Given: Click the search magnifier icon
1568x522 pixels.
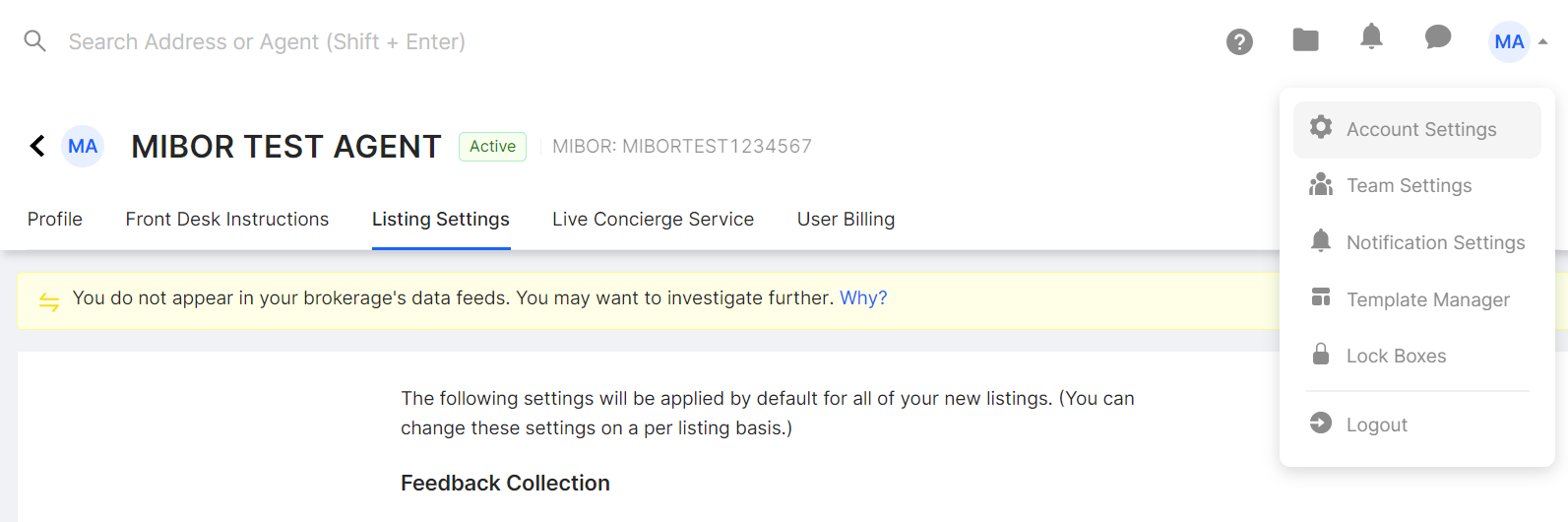Looking at the screenshot, I should (x=35, y=41).
